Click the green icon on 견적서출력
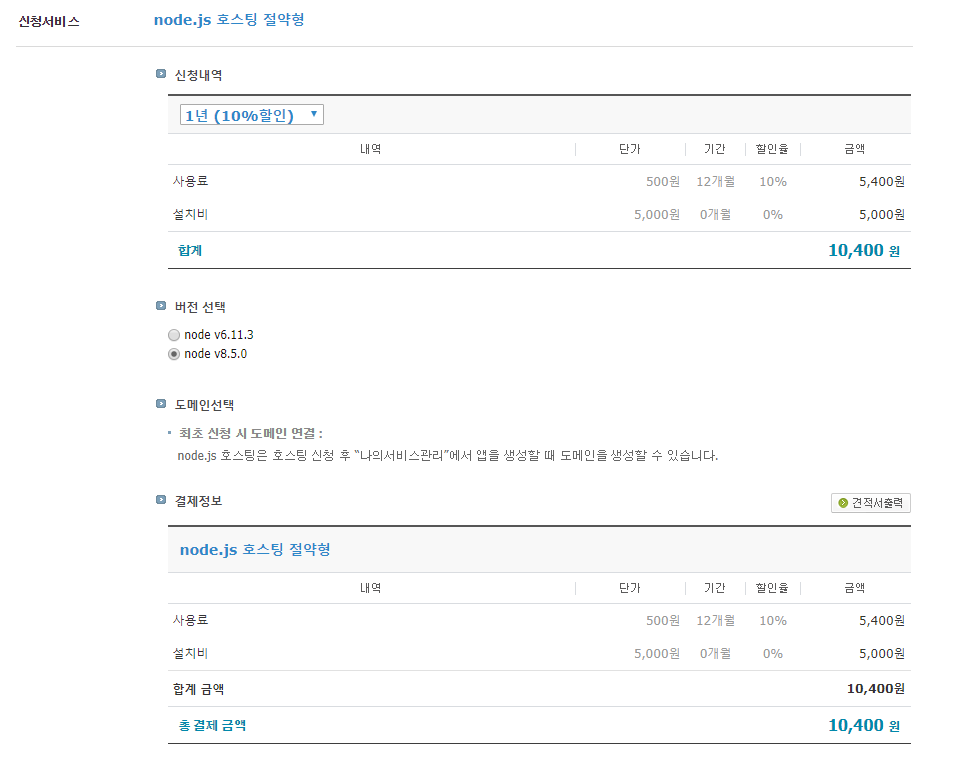 tap(843, 503)
